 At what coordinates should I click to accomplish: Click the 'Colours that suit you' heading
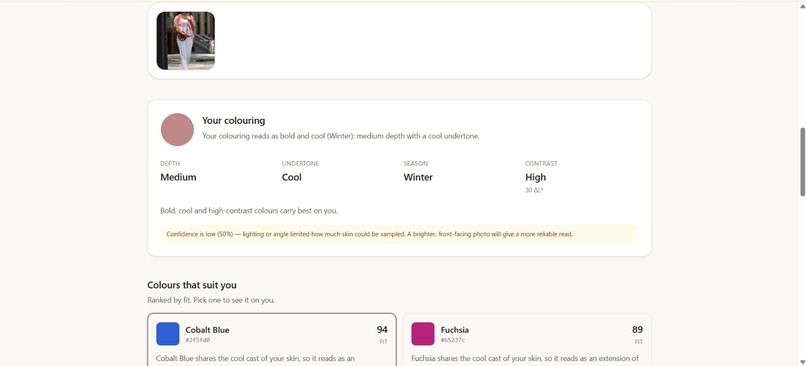tap(192, 285)
